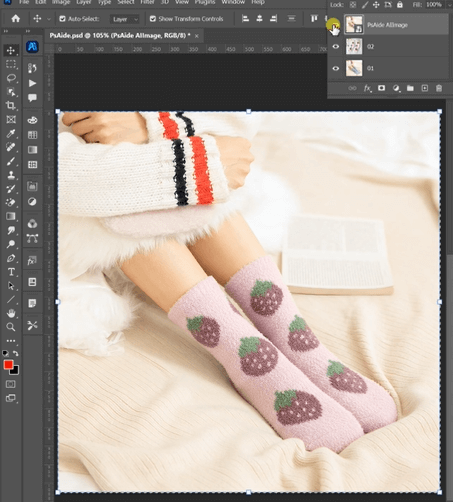
Task: Toggle Quick Mask mode
Action: [11, 384]
